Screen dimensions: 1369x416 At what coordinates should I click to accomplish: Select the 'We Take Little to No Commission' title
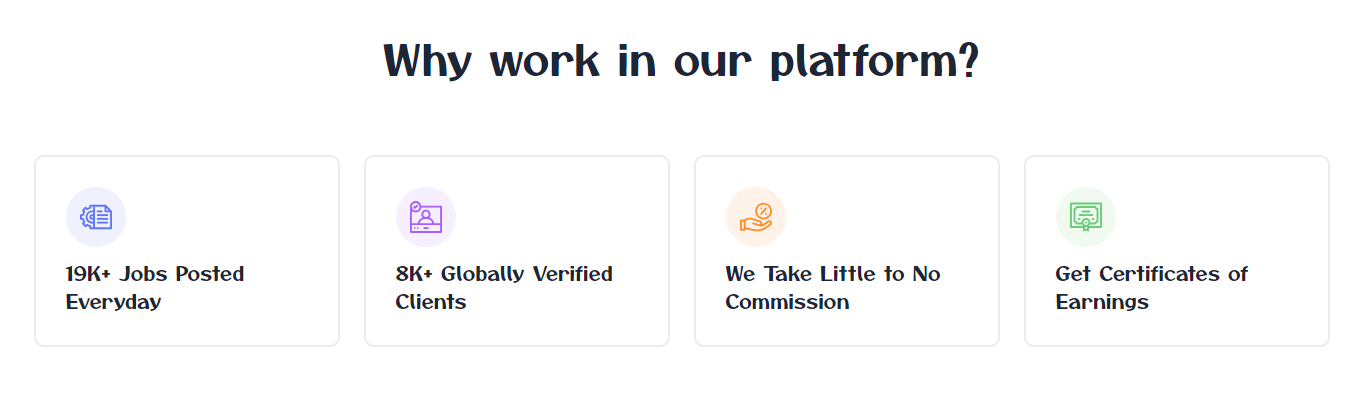(x=833, y=288)
